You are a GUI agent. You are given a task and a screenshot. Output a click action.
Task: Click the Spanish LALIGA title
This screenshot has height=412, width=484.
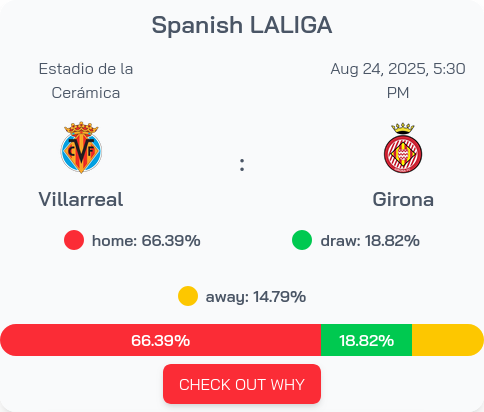point(242,25)
